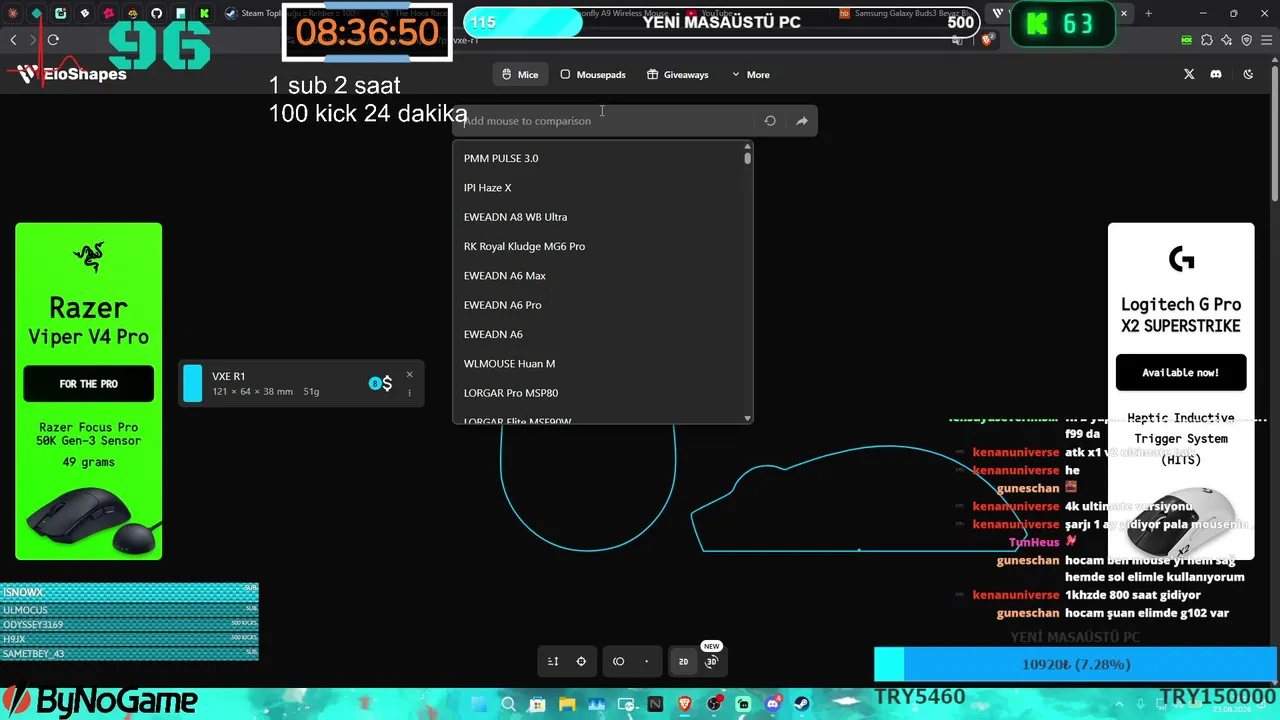The height and width of the screenshot is (720, 1280).
Task: Click the front outline of VXE R1
Action: [588, 485]
